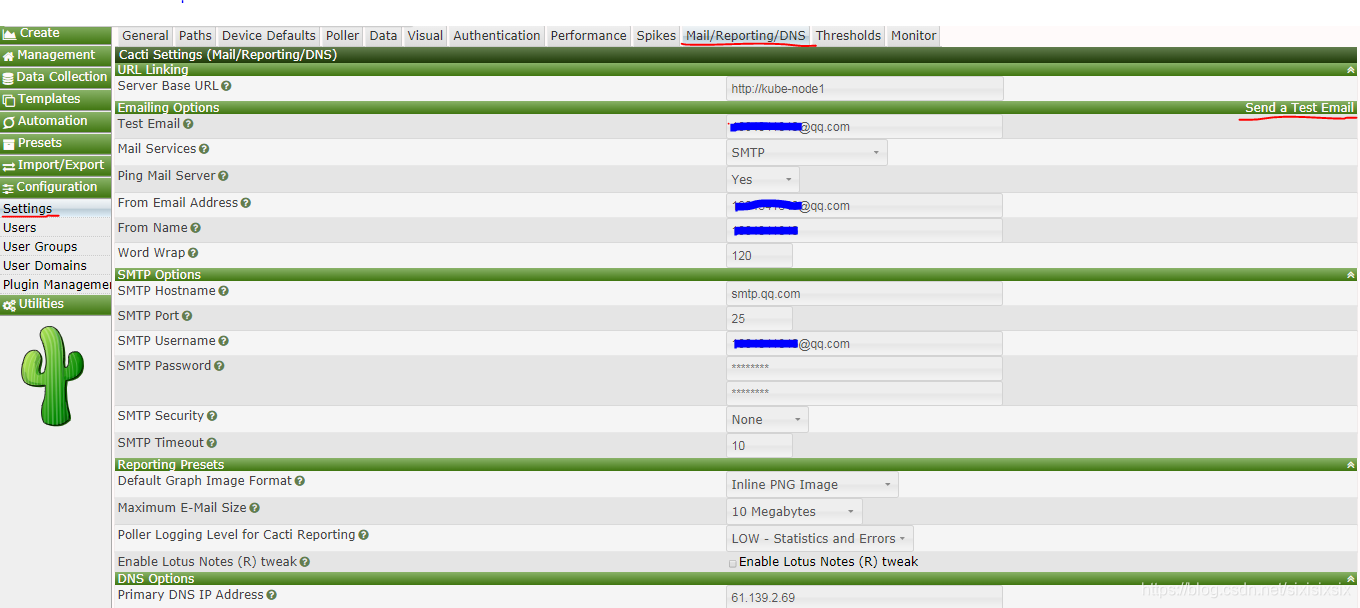This screenshot has height=608, width=1360.
Task: Show help for From Email Address
Action: tap(245, 204)
